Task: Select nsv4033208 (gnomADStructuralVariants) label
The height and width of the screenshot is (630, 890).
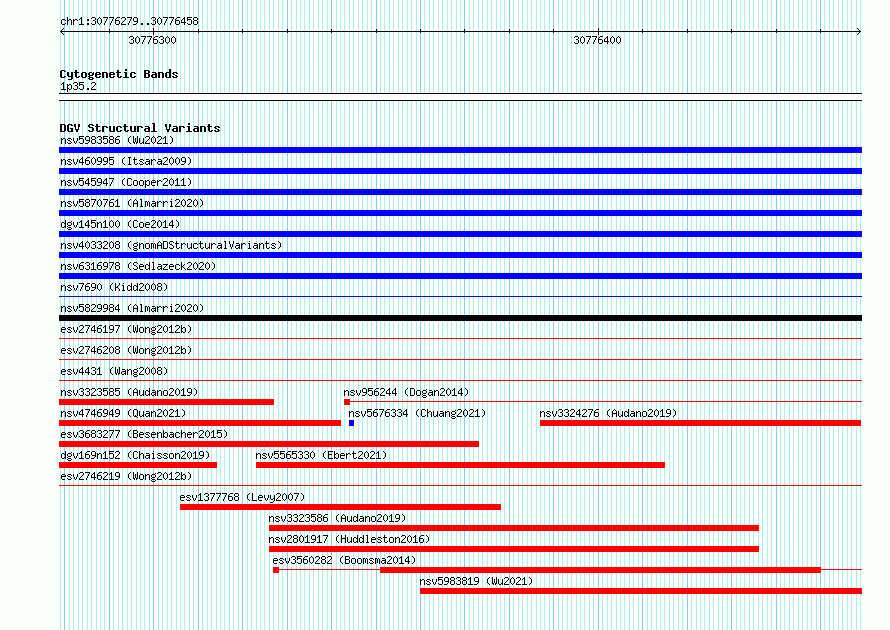Action: coord(171,245)
